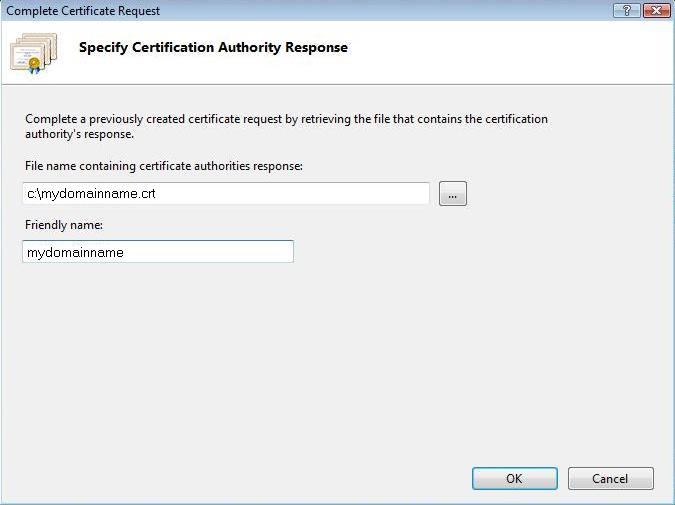
Task: Click the mydomainname text in Friendly name
Action: pyautogui.click(x=76, y=253)
